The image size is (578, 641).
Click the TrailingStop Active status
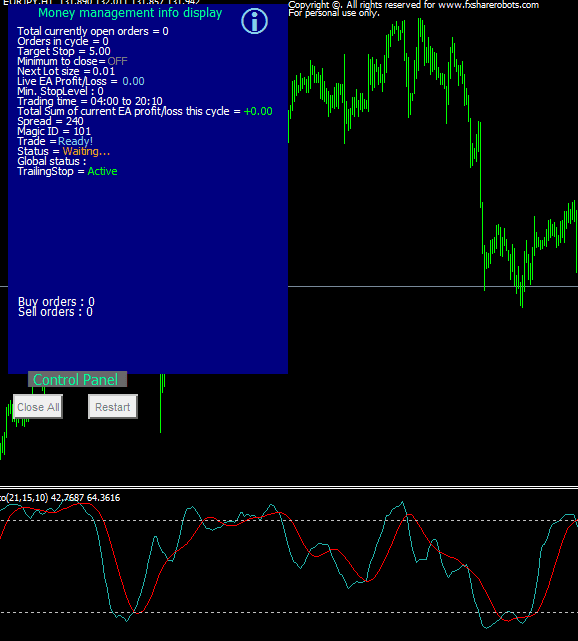click(103, 171)
